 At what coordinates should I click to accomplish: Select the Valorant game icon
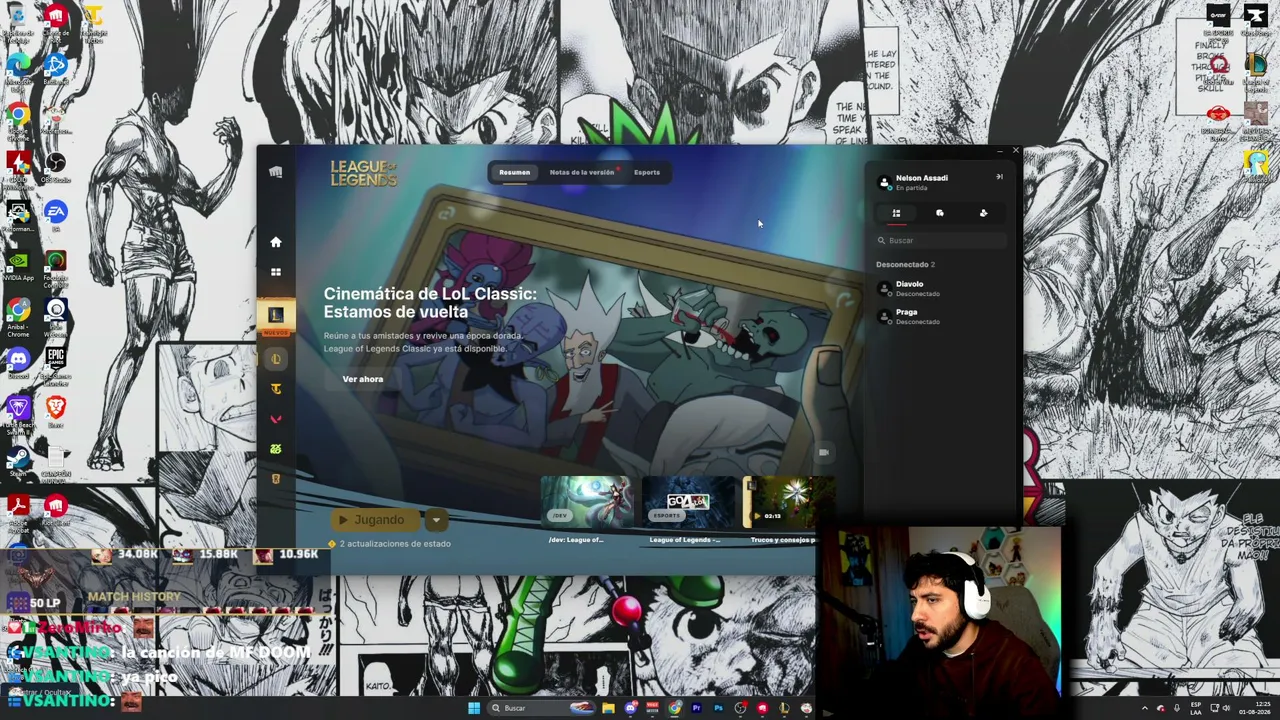(x=276, y=419)
